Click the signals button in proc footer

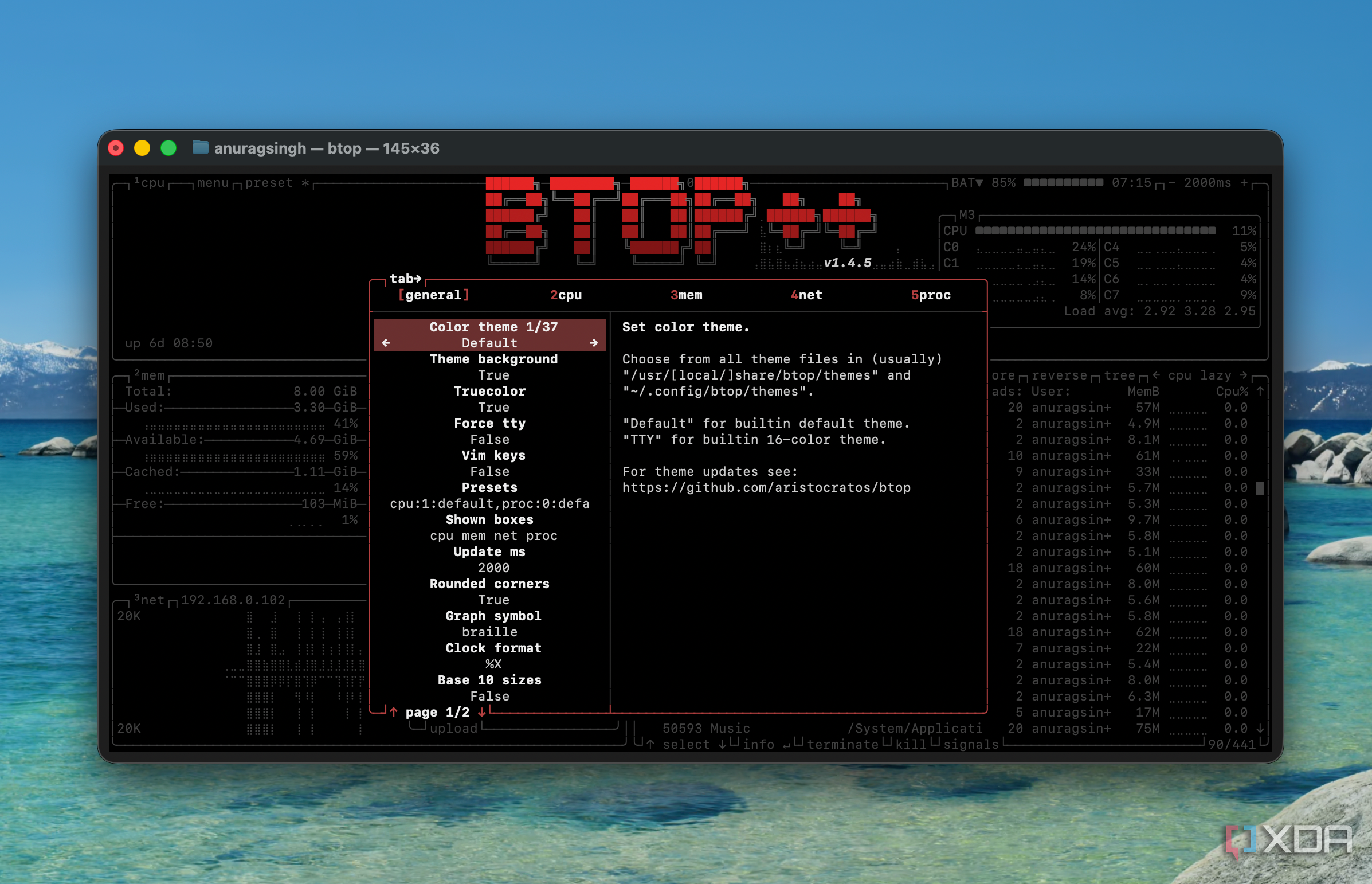pos(971,745)
